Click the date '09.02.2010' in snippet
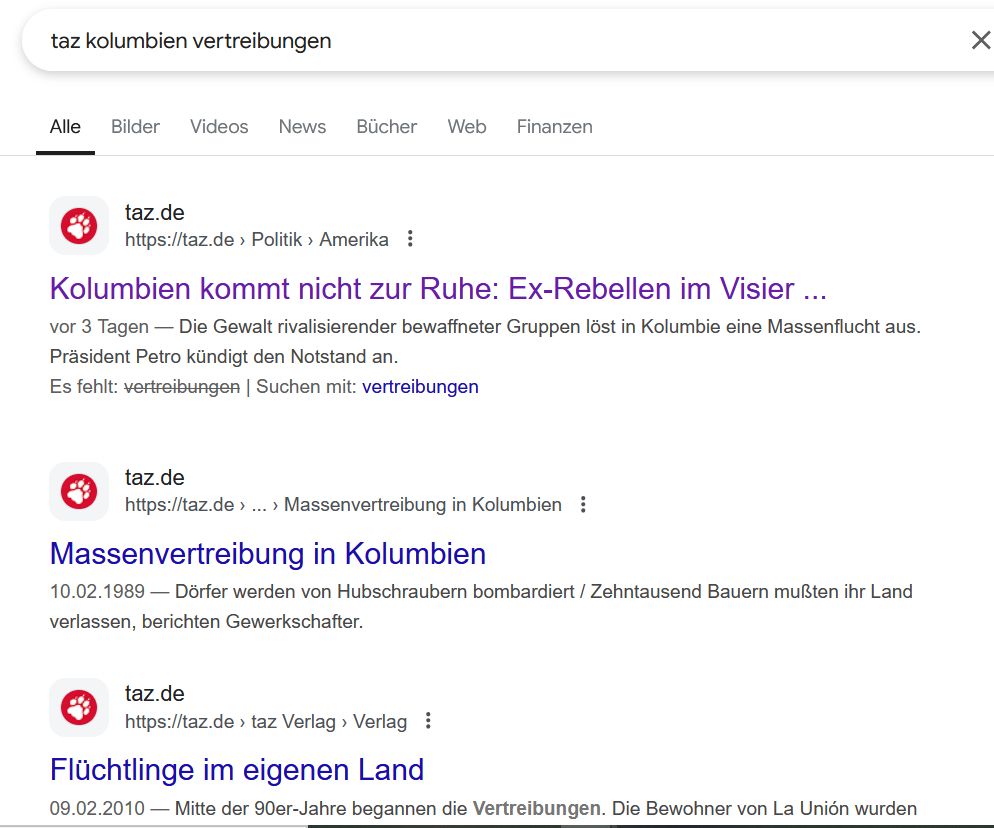Screen dimensions: 994x828 point(98,808)
